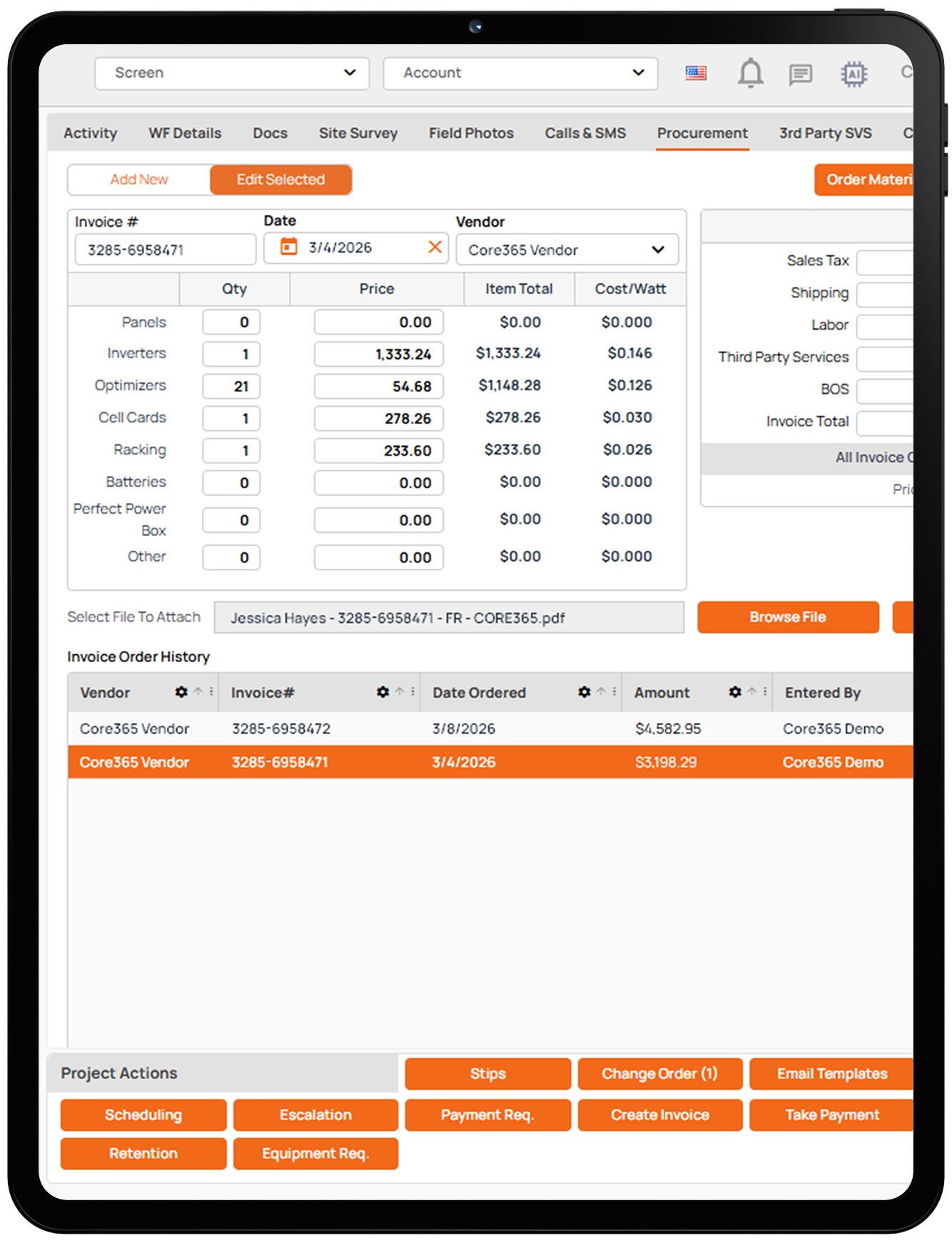Open the Field Photos tab
952x1248 pixels.
(x=471, y=133)
